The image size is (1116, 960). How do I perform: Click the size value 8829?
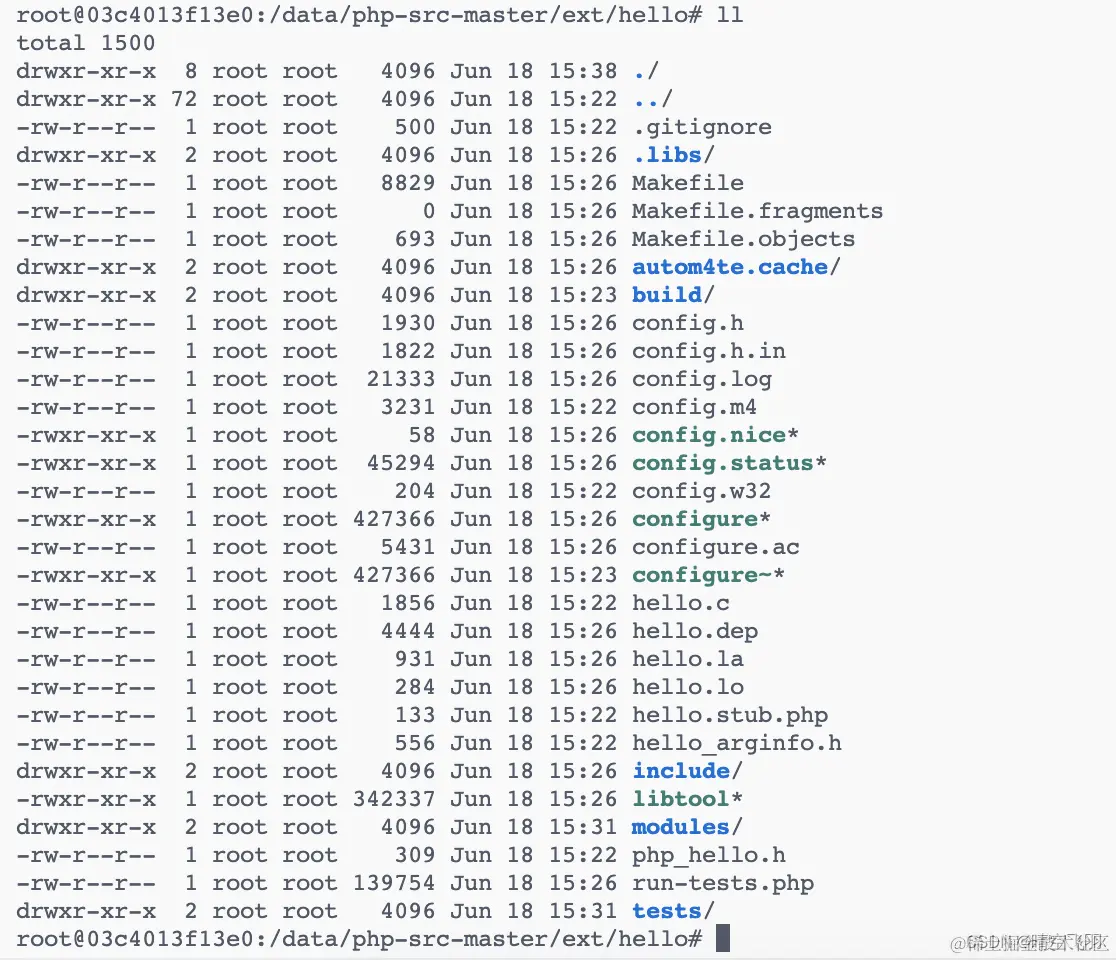[408, 183]
